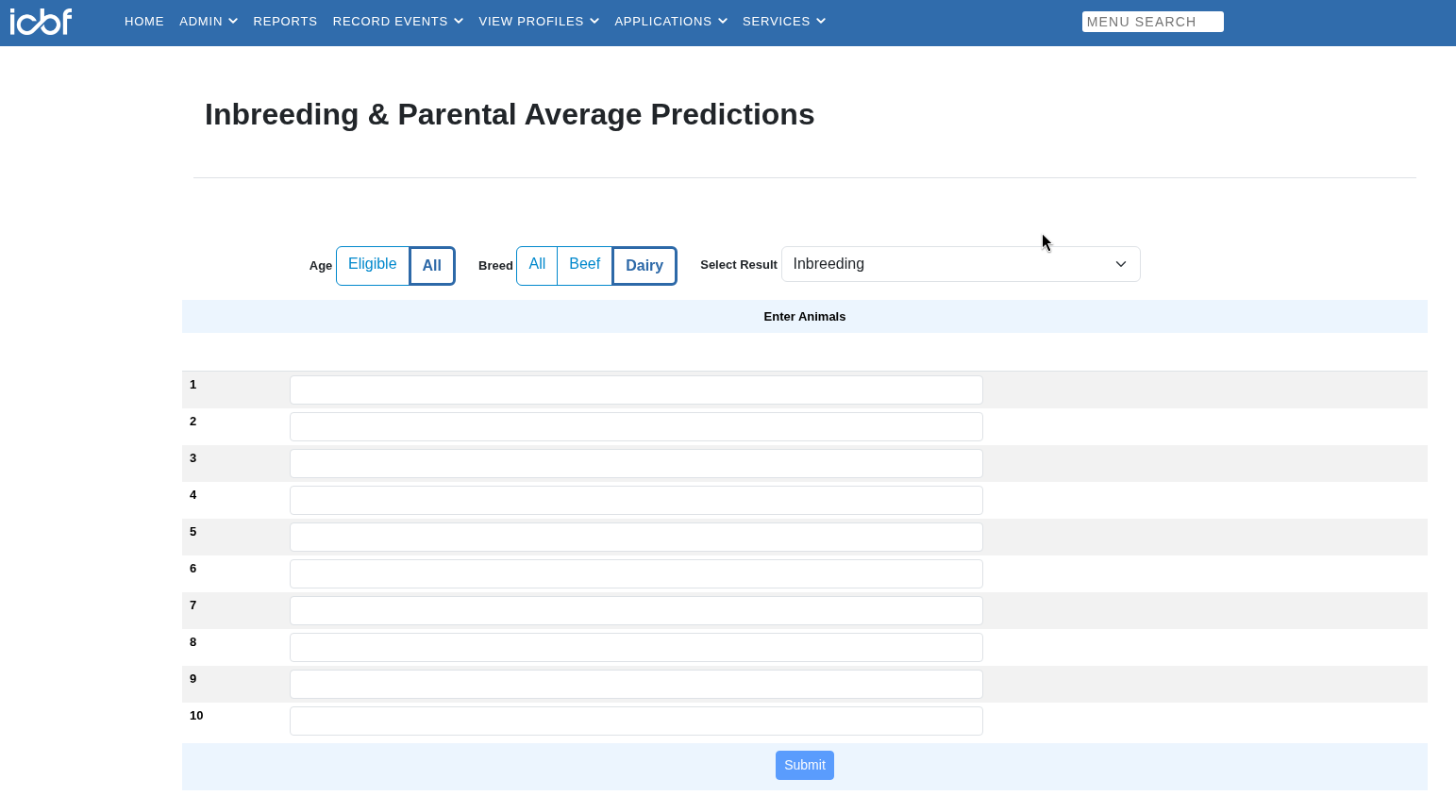Image resolution: width=1456 pixels, height=812 pixels.
Task: Click animal input field for row 5
Action: (x=636, y=537)
